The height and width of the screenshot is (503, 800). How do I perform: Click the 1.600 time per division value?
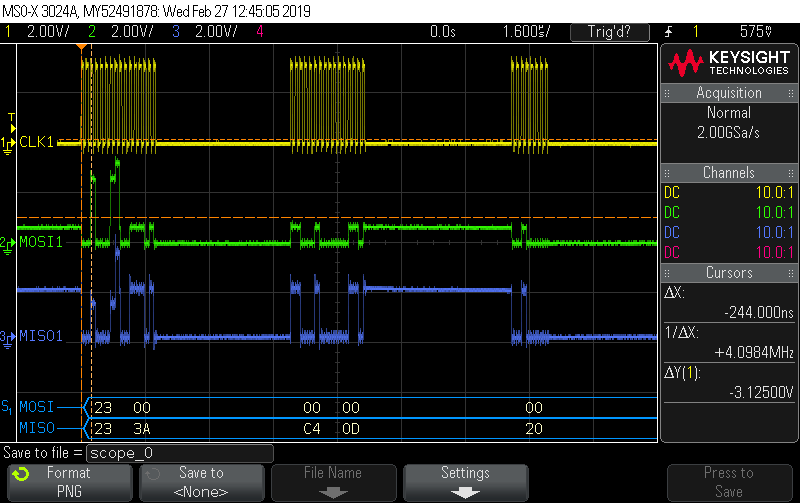pyautogui.click(x=527, y=32)
